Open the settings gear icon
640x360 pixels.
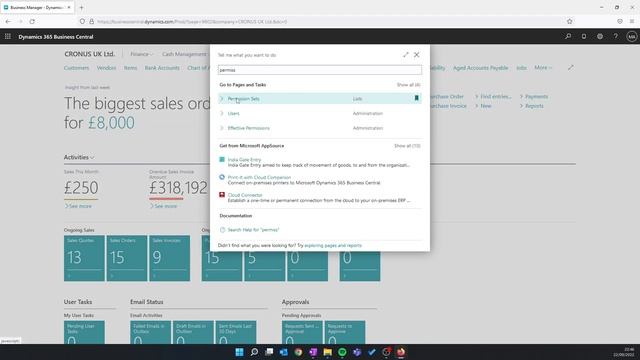(x=600, y=36)
